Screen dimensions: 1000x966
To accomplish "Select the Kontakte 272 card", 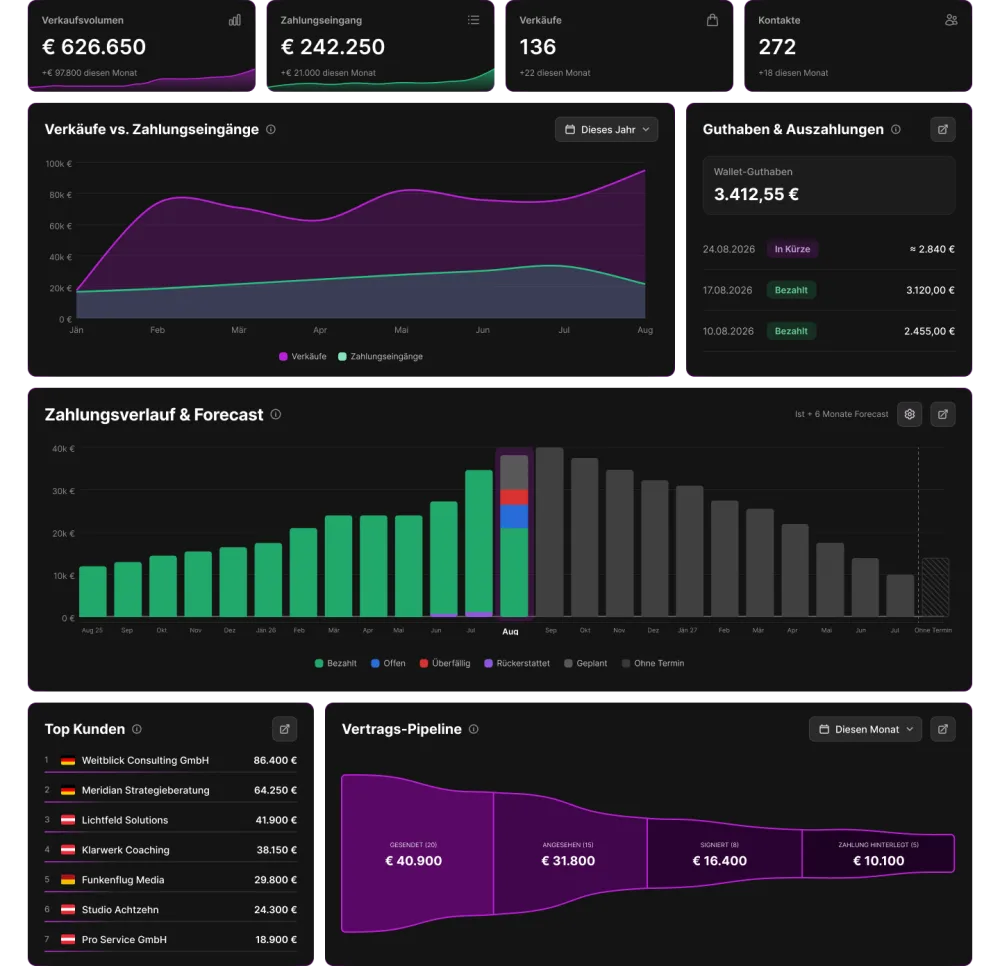I will coord(858,45).
